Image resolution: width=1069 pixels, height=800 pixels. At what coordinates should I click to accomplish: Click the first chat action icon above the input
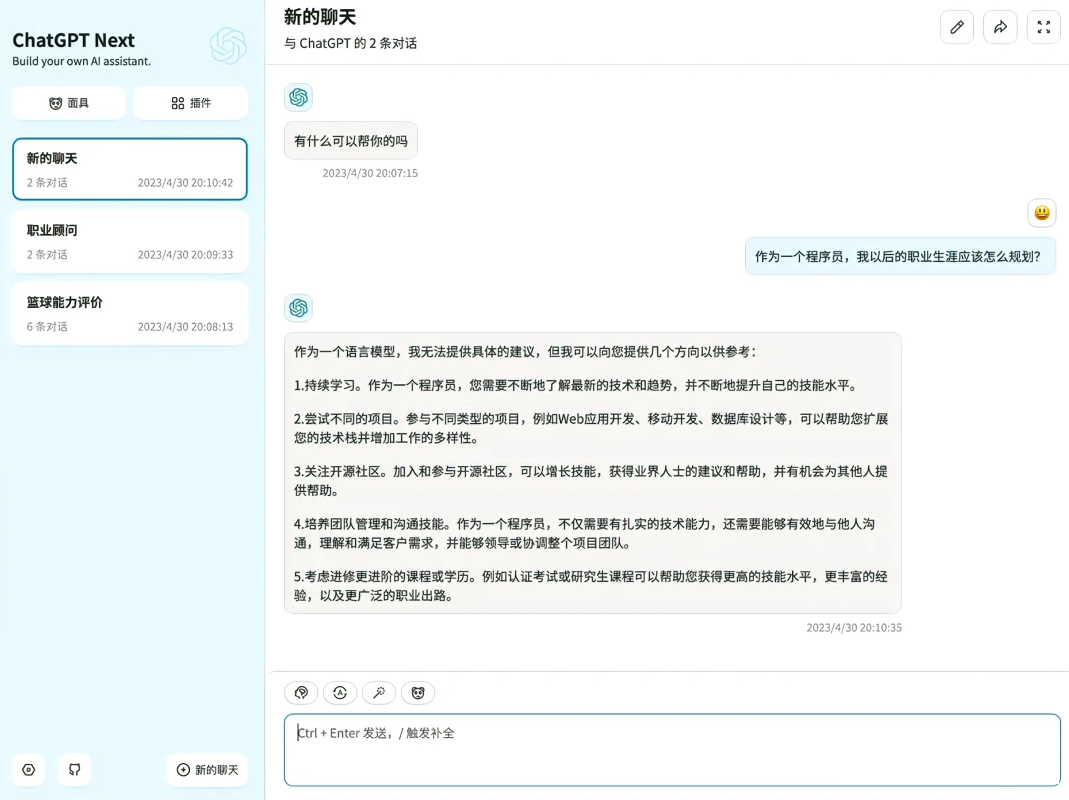301,693
